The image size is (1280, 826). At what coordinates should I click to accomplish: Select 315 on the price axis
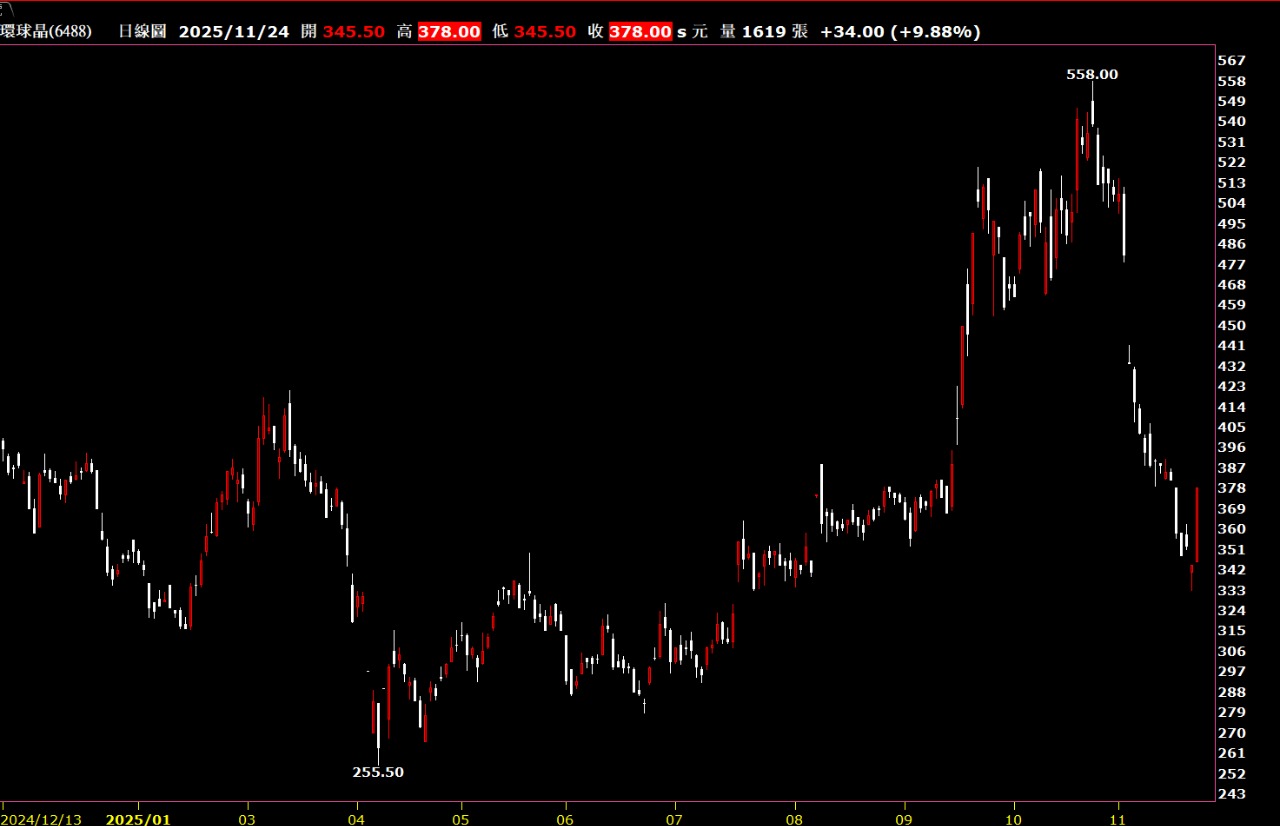pyautogui.click(x=1232, y=631)
